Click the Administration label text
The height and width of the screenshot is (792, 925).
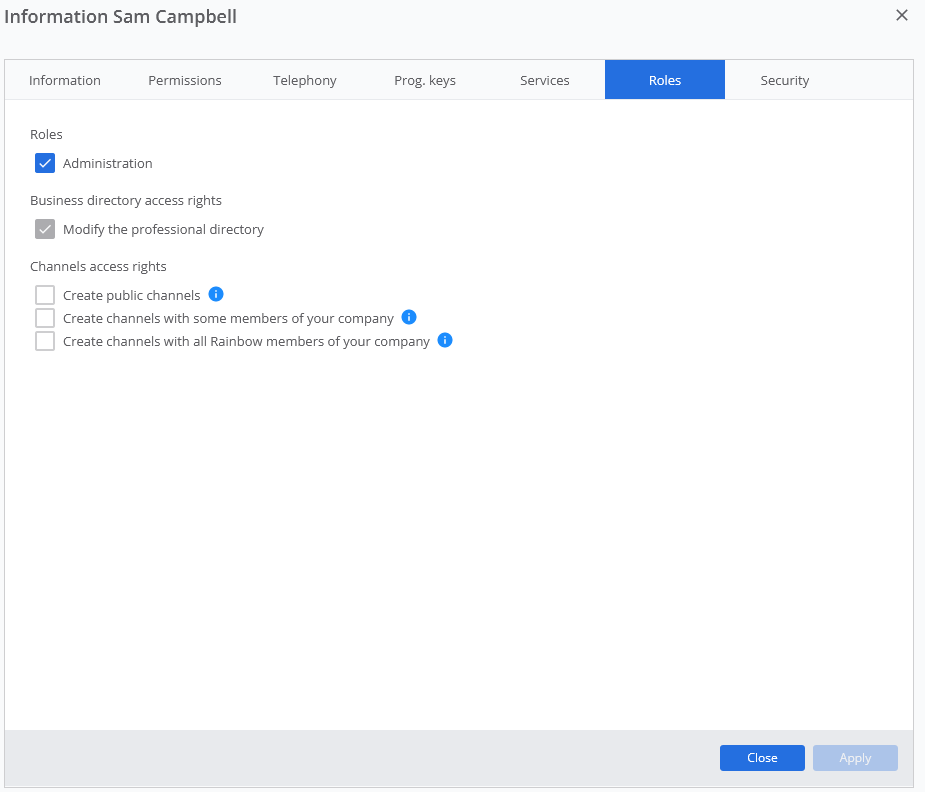[x=107, y=163]
